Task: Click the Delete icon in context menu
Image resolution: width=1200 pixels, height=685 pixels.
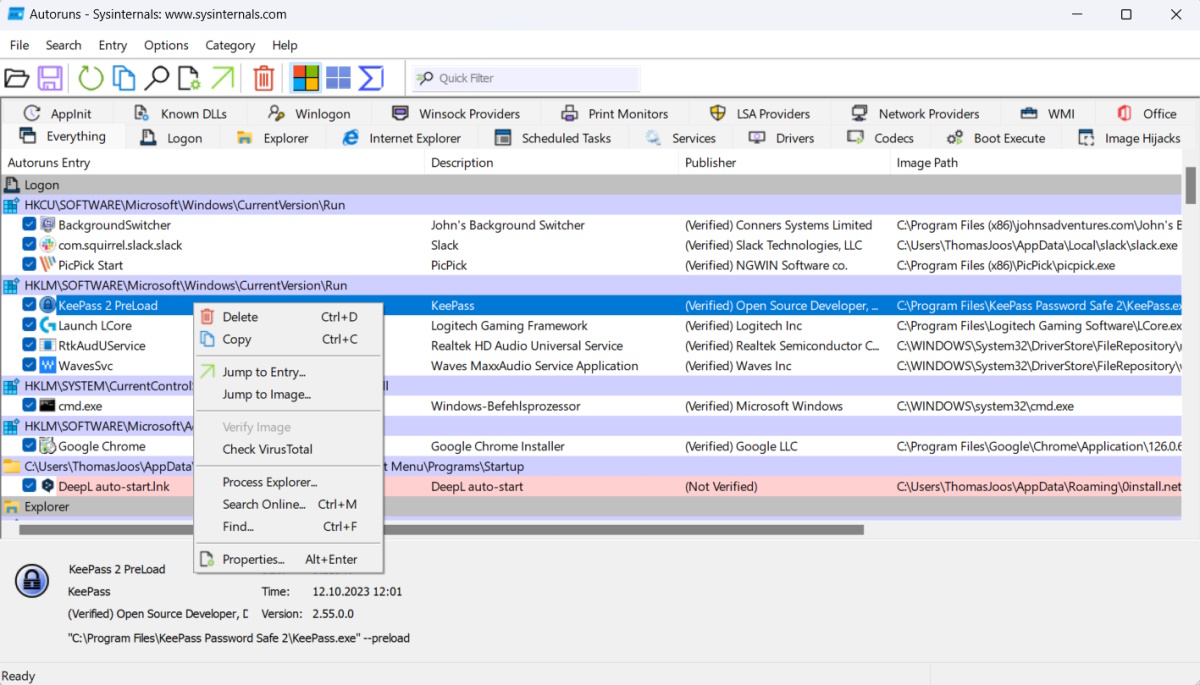Action: click(207, 317)
